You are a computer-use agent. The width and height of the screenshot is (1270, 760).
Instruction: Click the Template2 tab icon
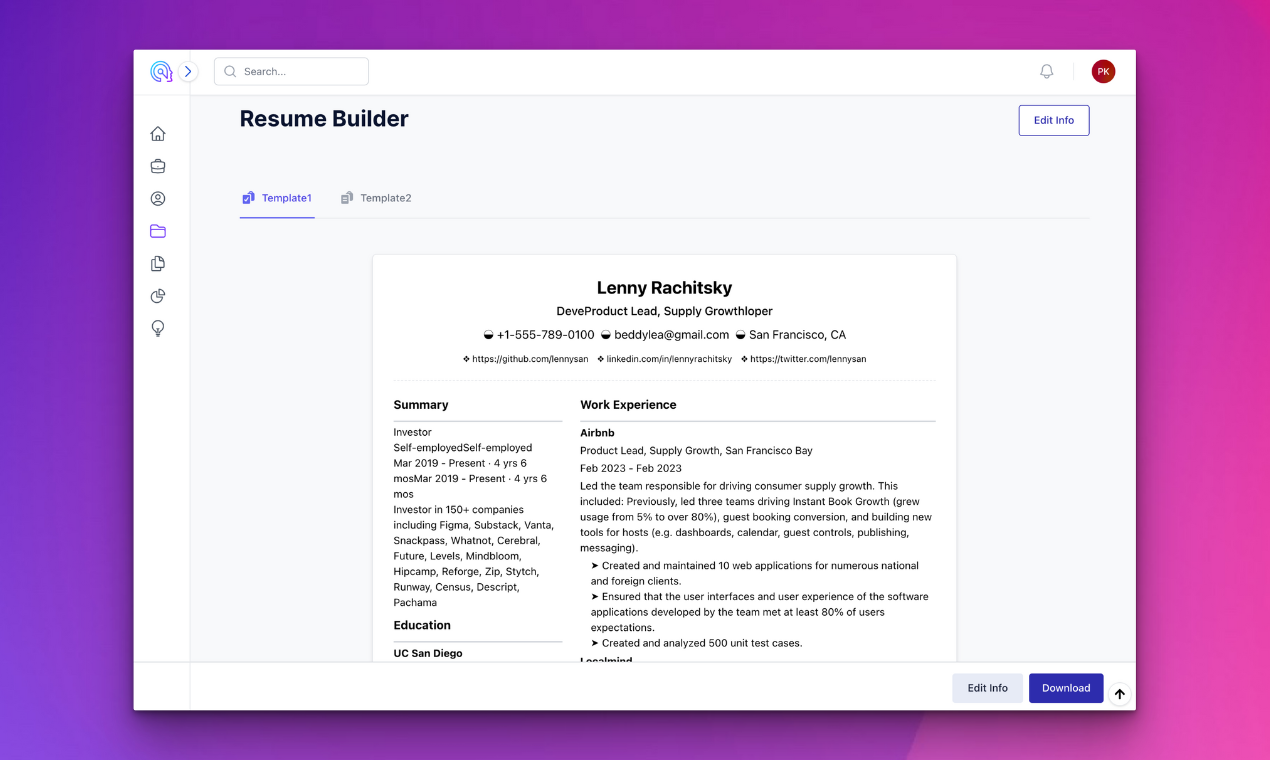click(x=347, y=198)
